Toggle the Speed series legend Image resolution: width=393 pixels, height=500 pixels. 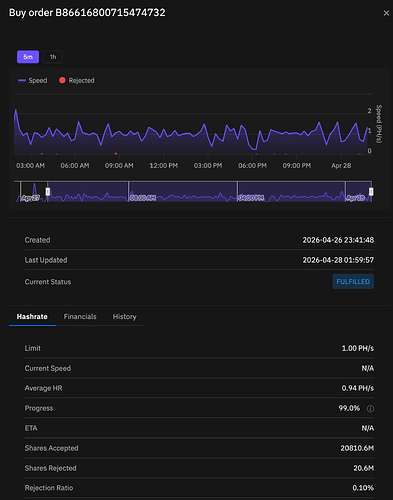pyautogui.click(x=33, y=80)
